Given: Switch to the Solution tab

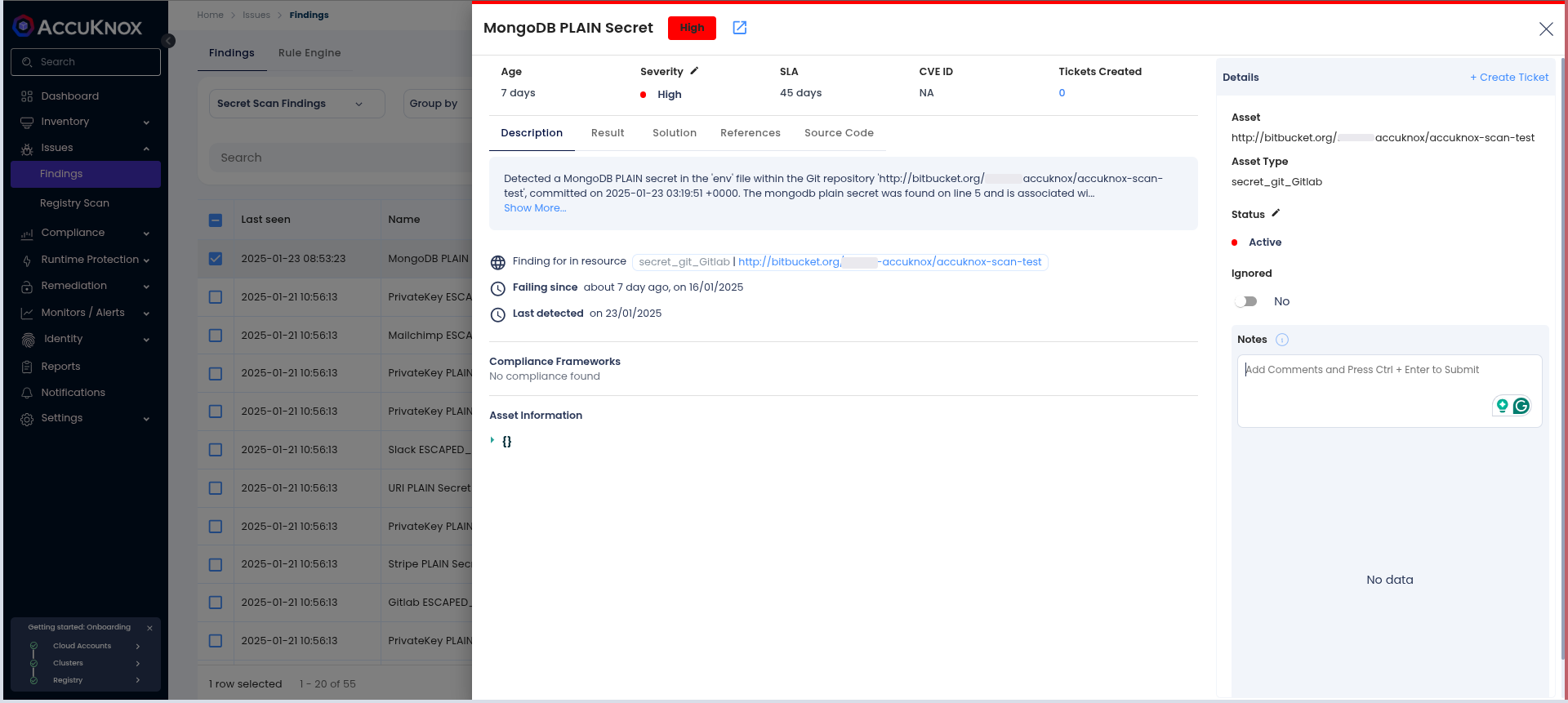Looking at the screenshot, I should tap(675, 133).
